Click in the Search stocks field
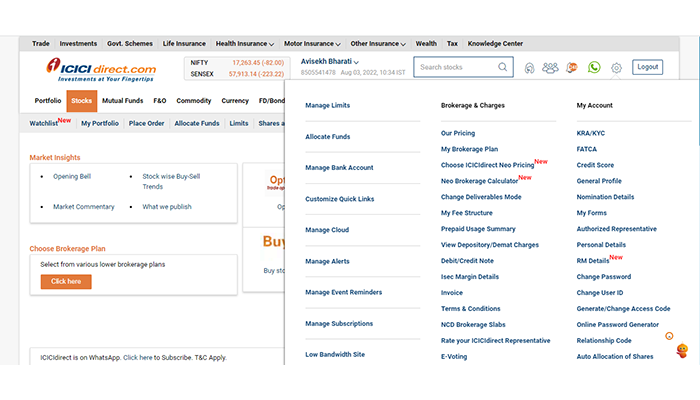Viewport: 700px width, 400px height. pyautogui.click(x=455, y=68)
